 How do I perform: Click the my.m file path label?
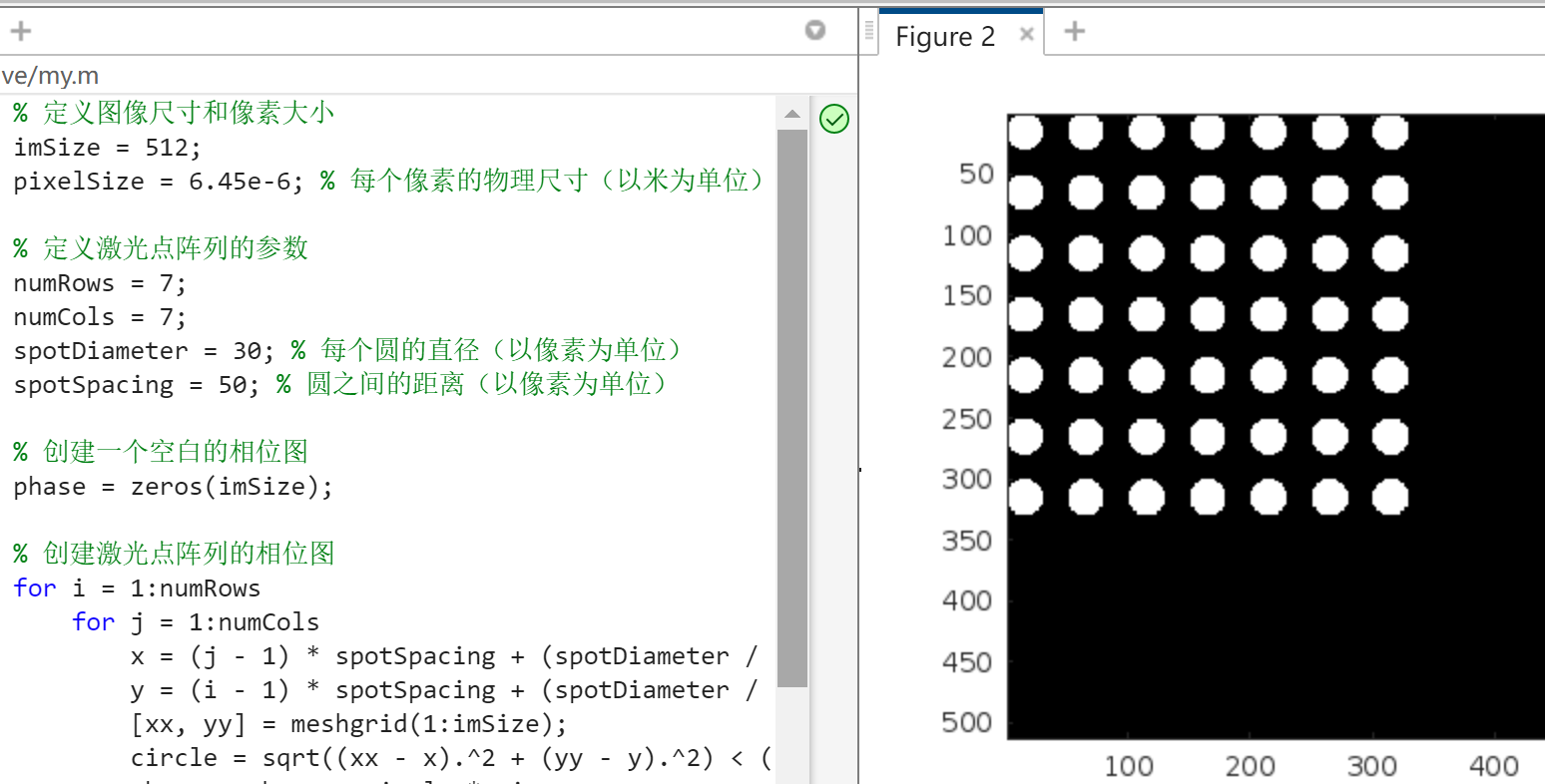[50, 76]
